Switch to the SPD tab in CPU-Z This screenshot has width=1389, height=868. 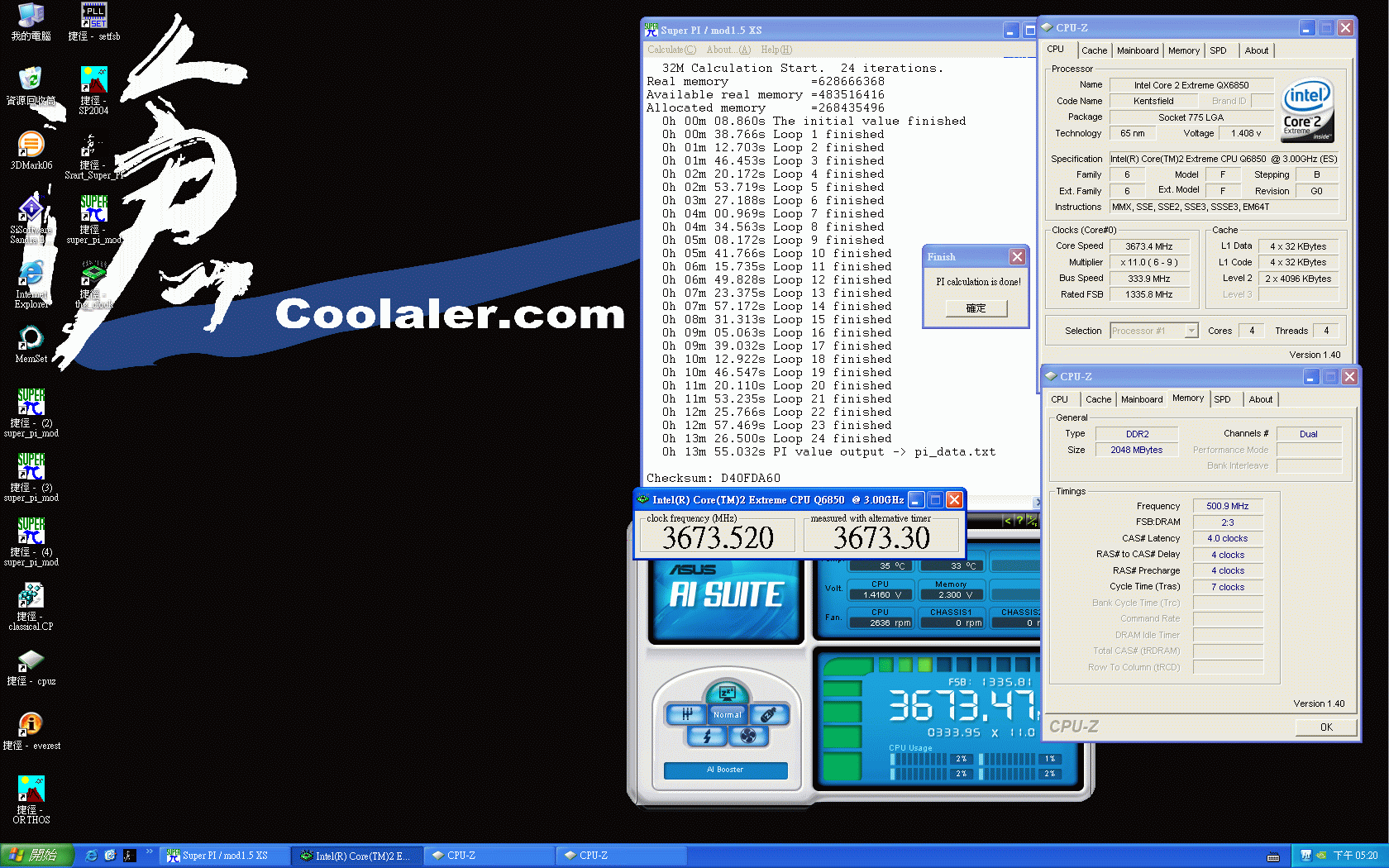(1220, 50)
